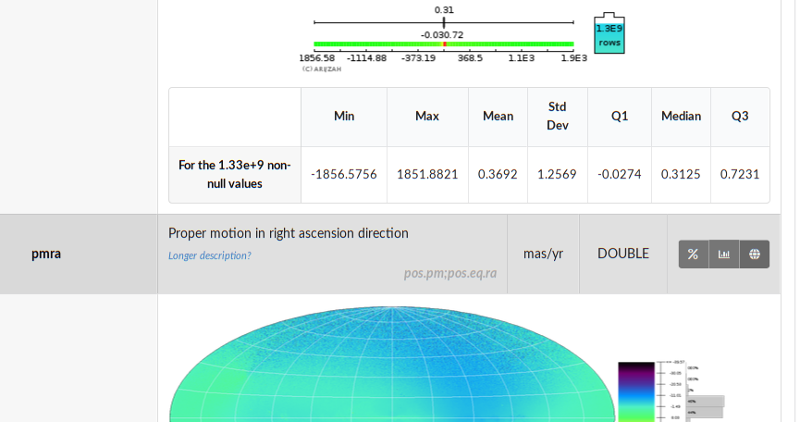This screenshot has height=422, width=800.
Task: Click the sky map color scale legend
Action: tap(636, 392)
